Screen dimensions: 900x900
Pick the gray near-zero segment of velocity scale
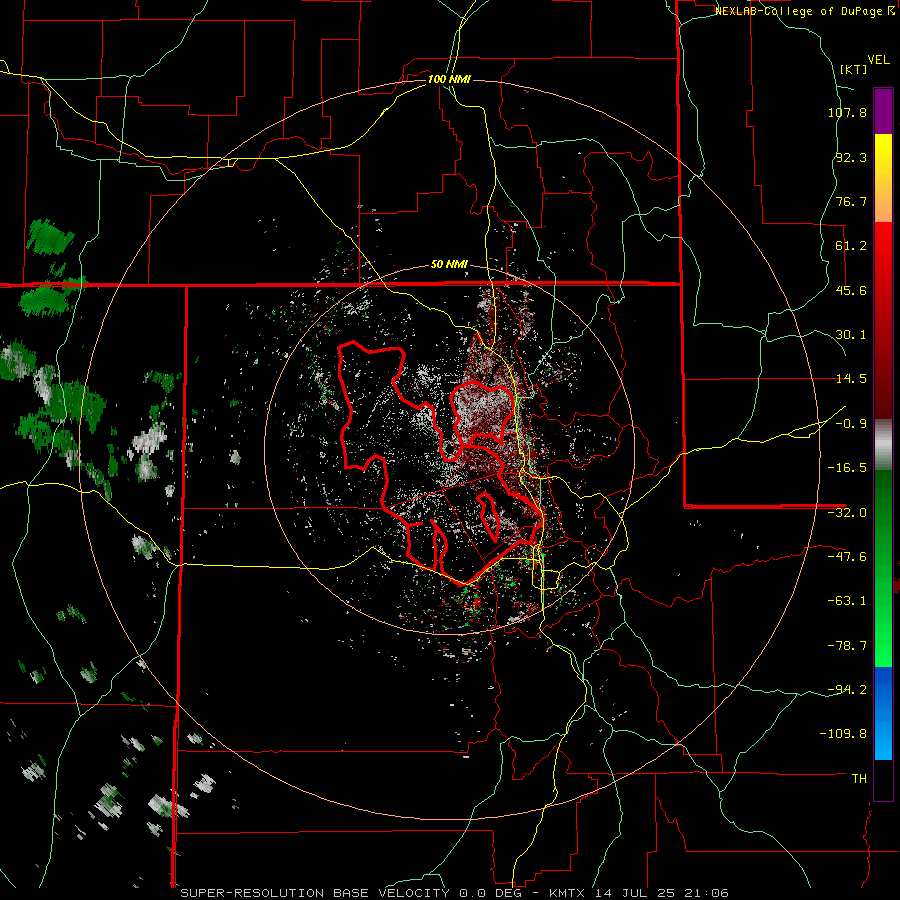coord(883,444)
